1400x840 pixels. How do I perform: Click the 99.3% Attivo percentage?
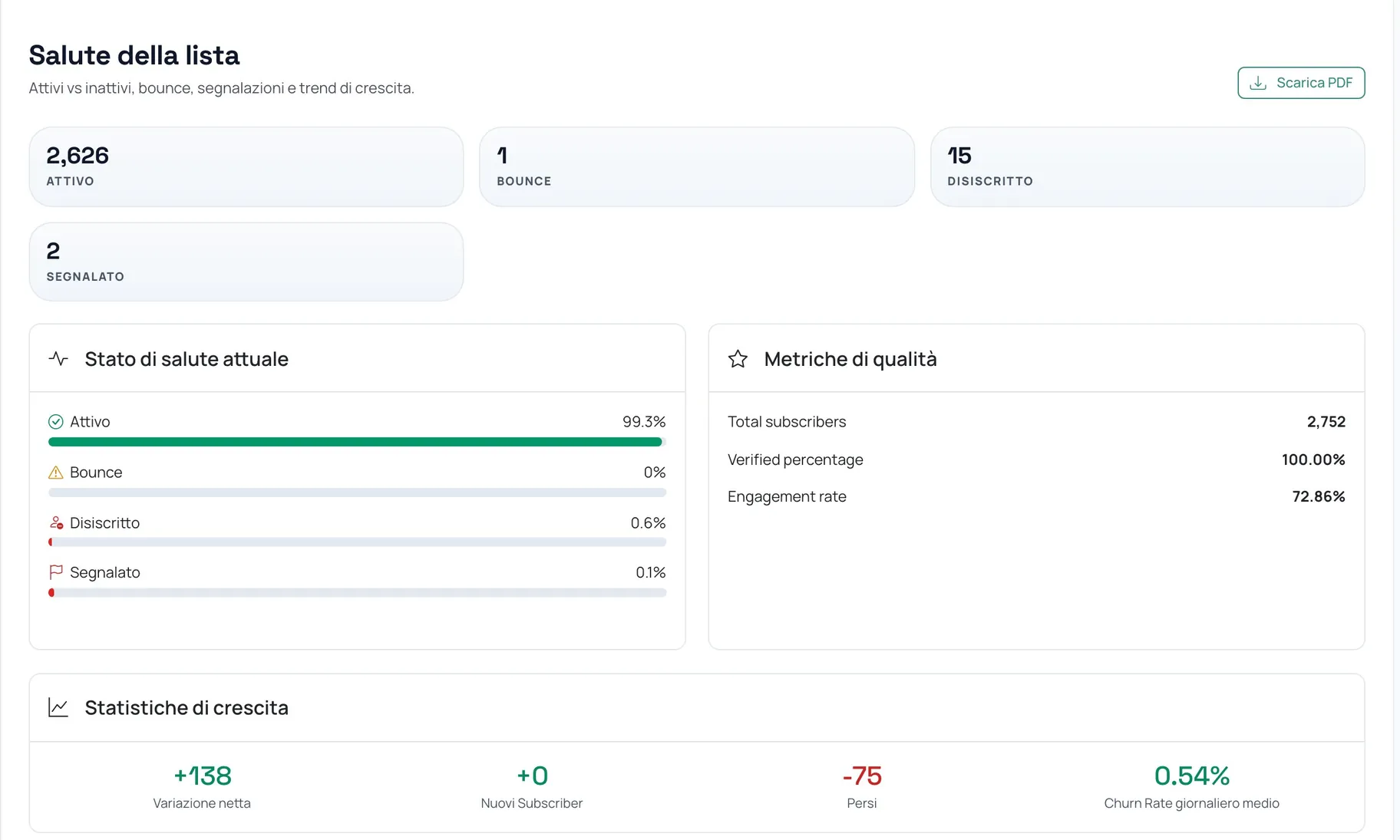coord(644,422)
